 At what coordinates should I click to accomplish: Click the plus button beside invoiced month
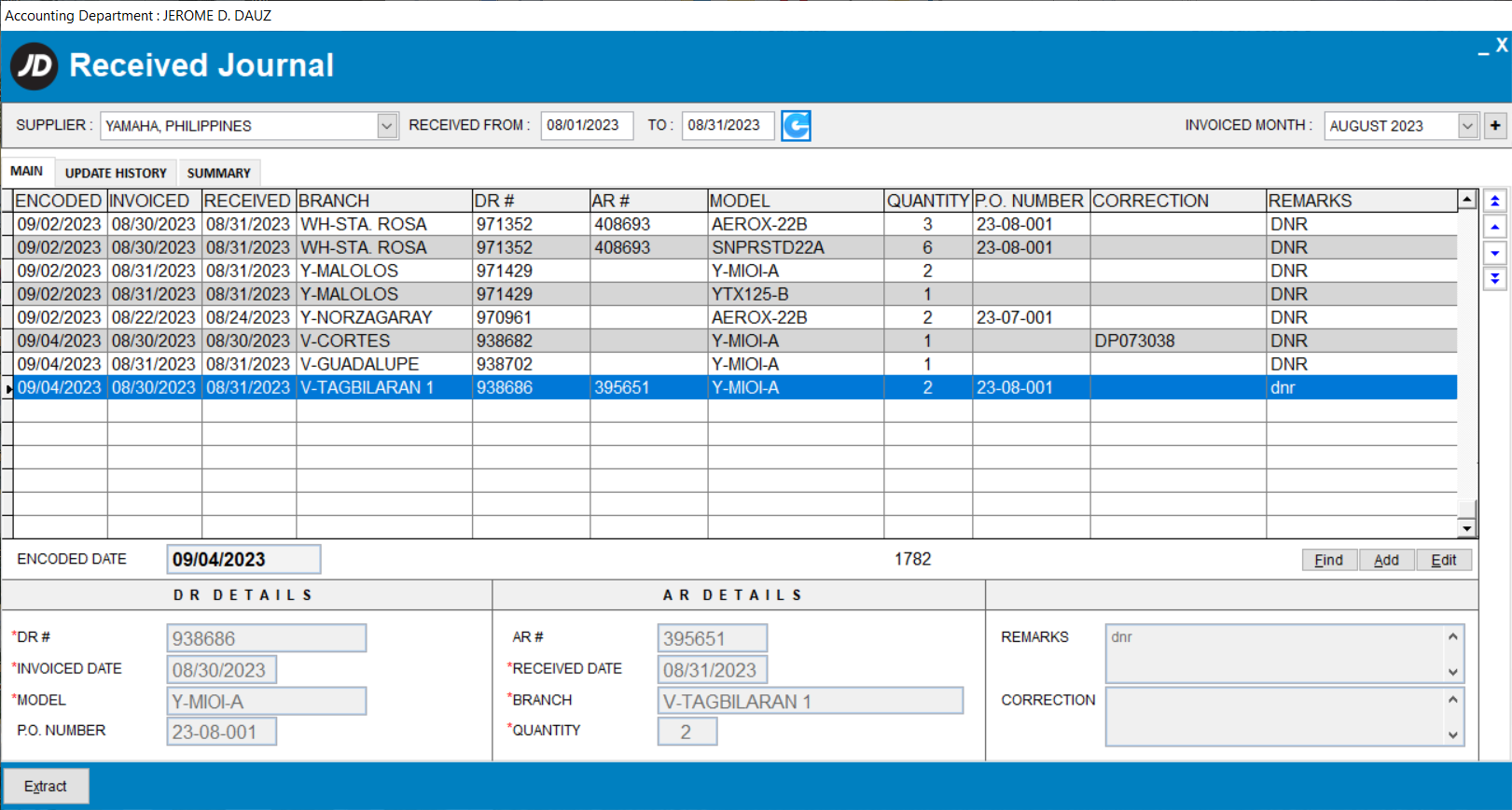coord(1495,125)
